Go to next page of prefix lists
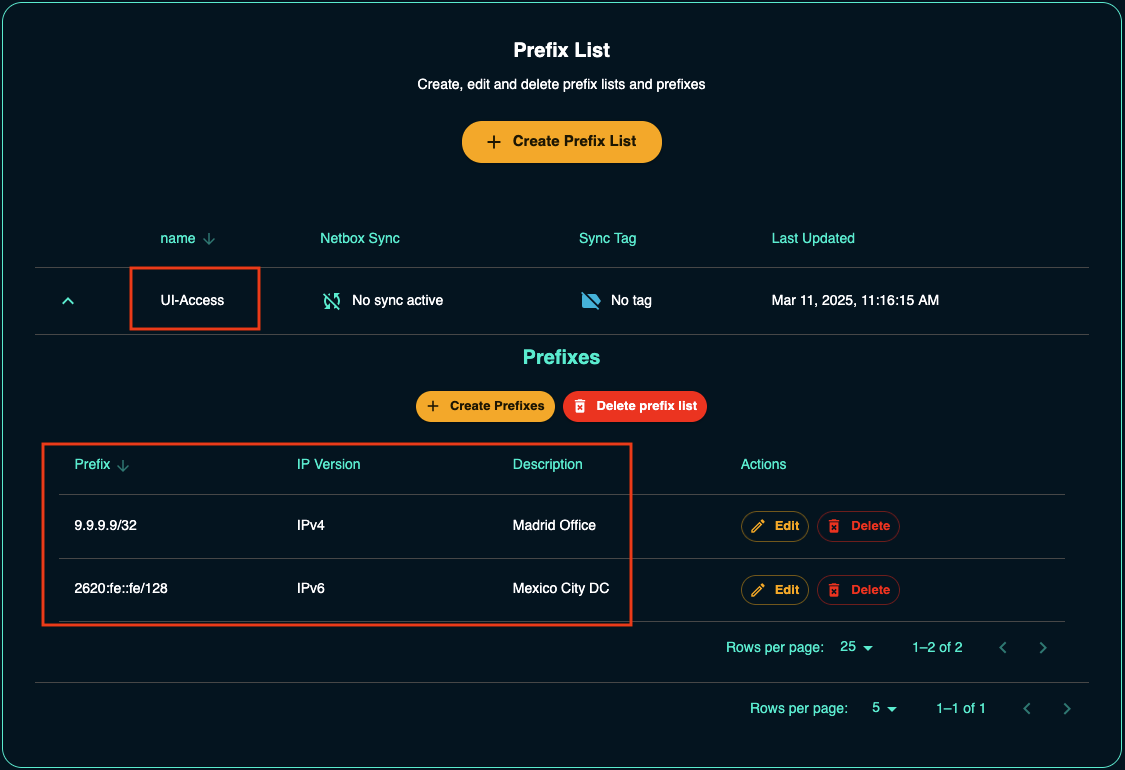This screenshot has height=770, width=1125. point(1067,709)
